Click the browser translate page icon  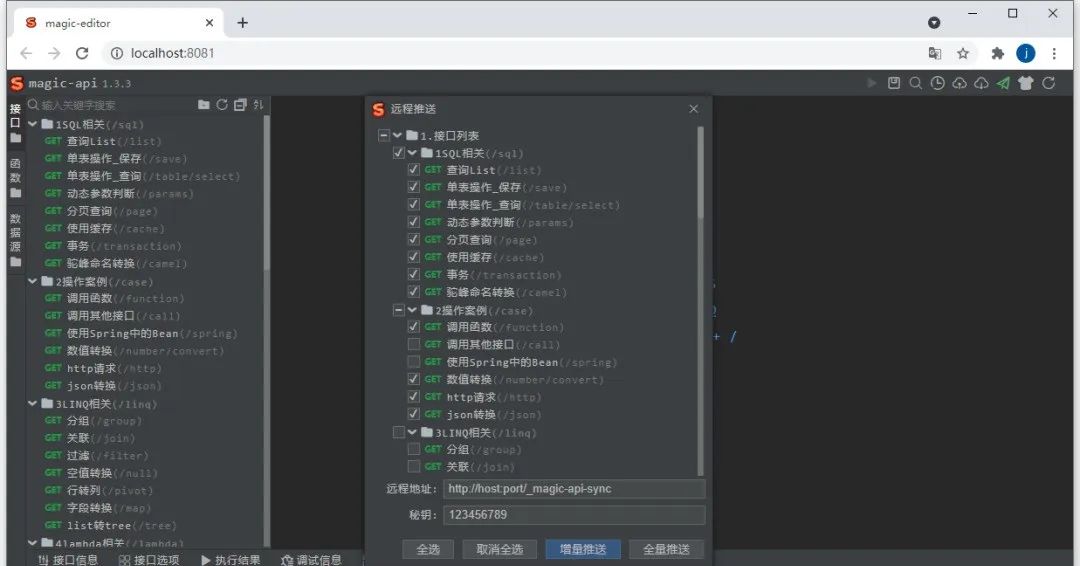tap(935, 53)
